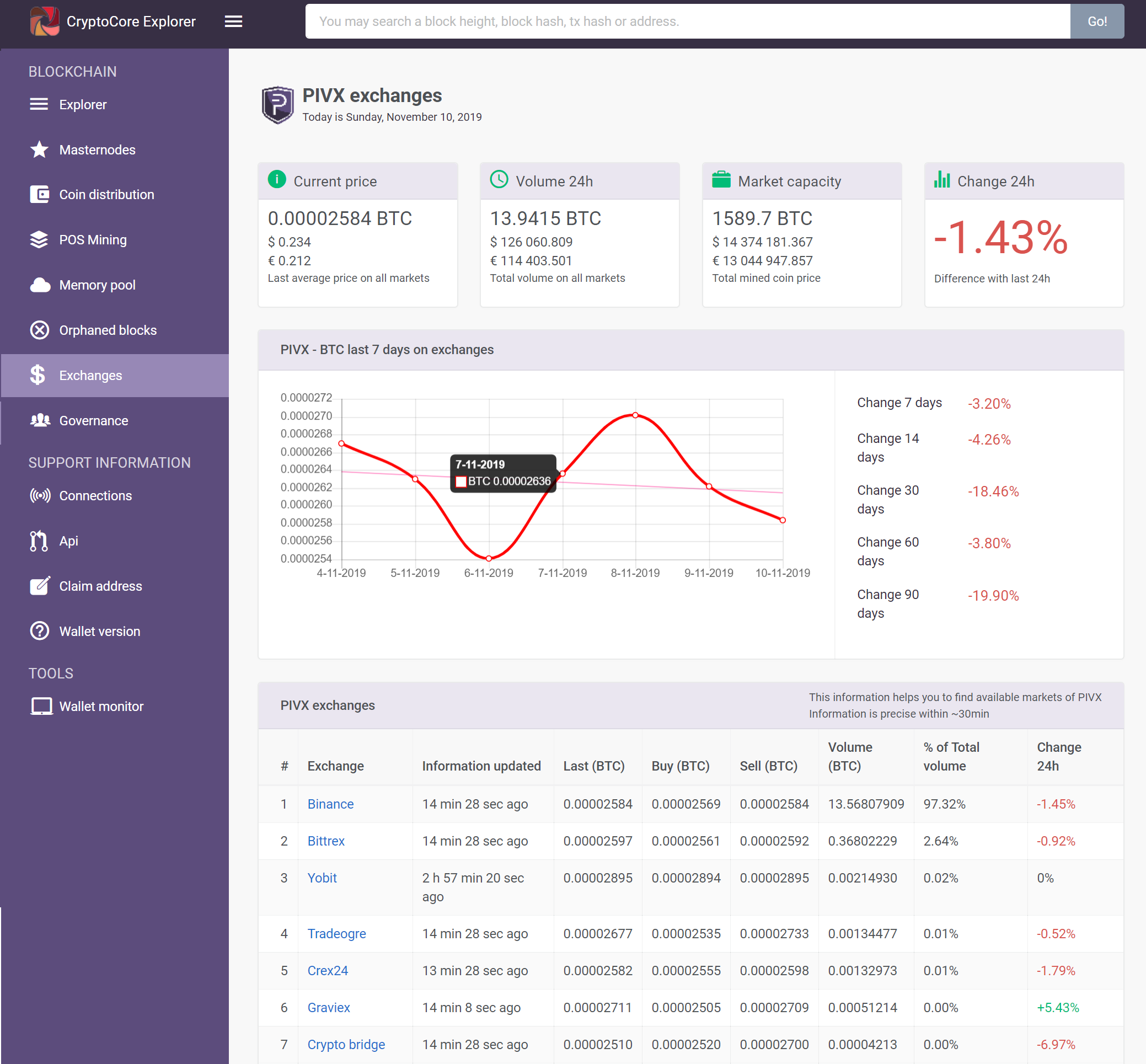Open the Binance exchange link

point(330,804)
